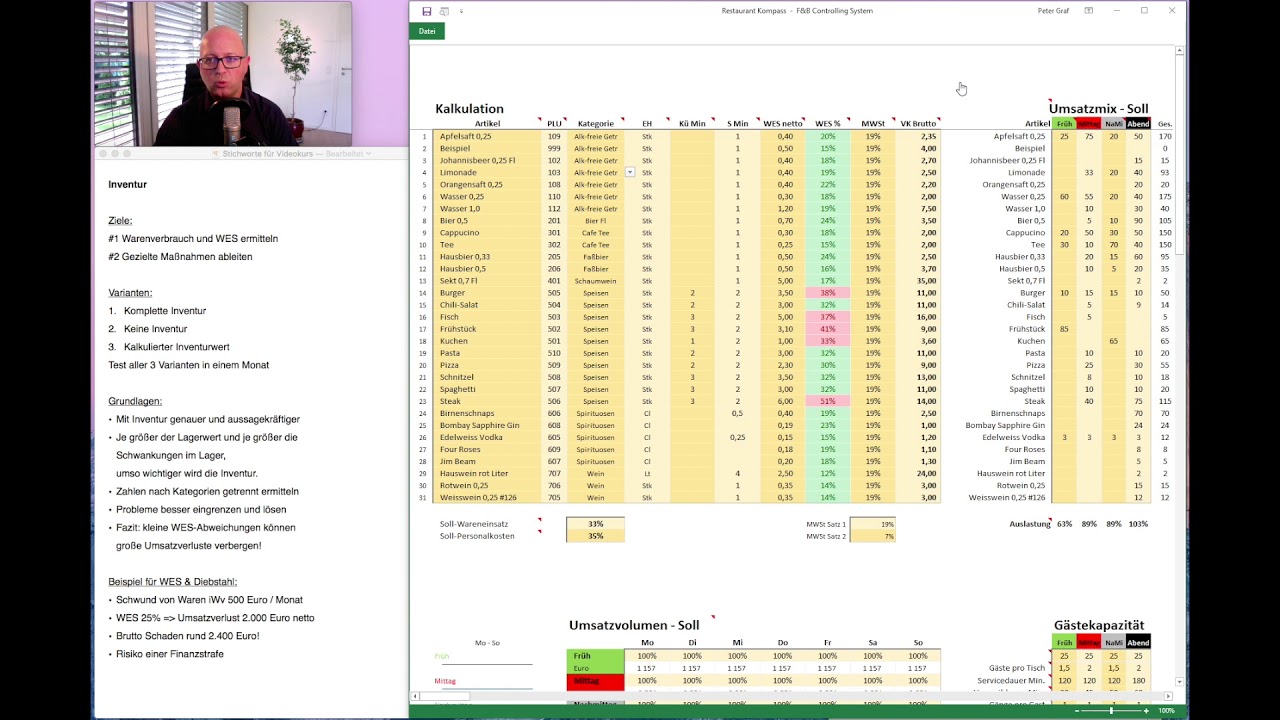Click Steak WES % cell showing 51%
Image resolution: width=1280 pixels, height=720 pixels.
(x=827, y=401)
